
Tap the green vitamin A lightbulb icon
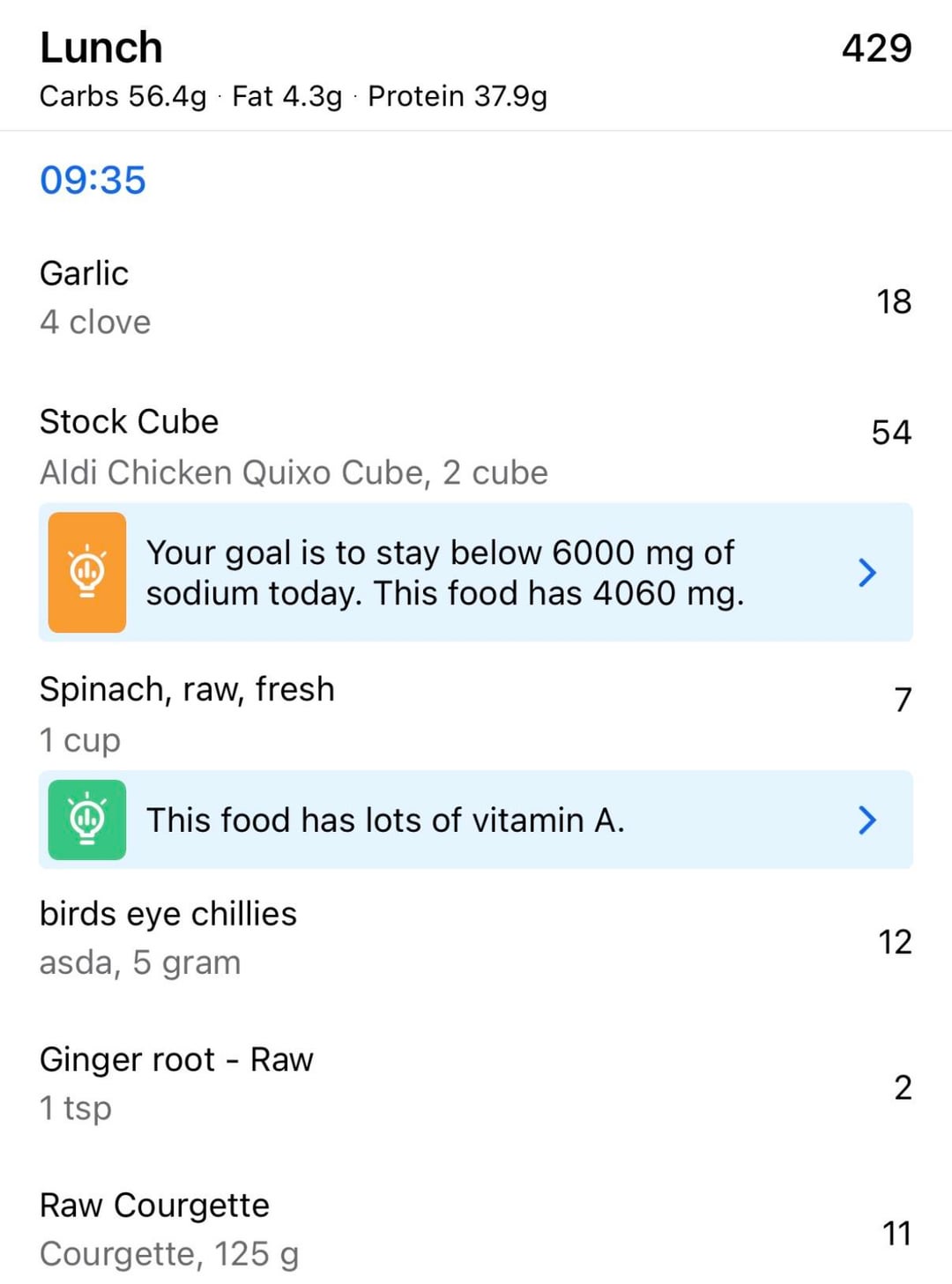pos(86,820)
